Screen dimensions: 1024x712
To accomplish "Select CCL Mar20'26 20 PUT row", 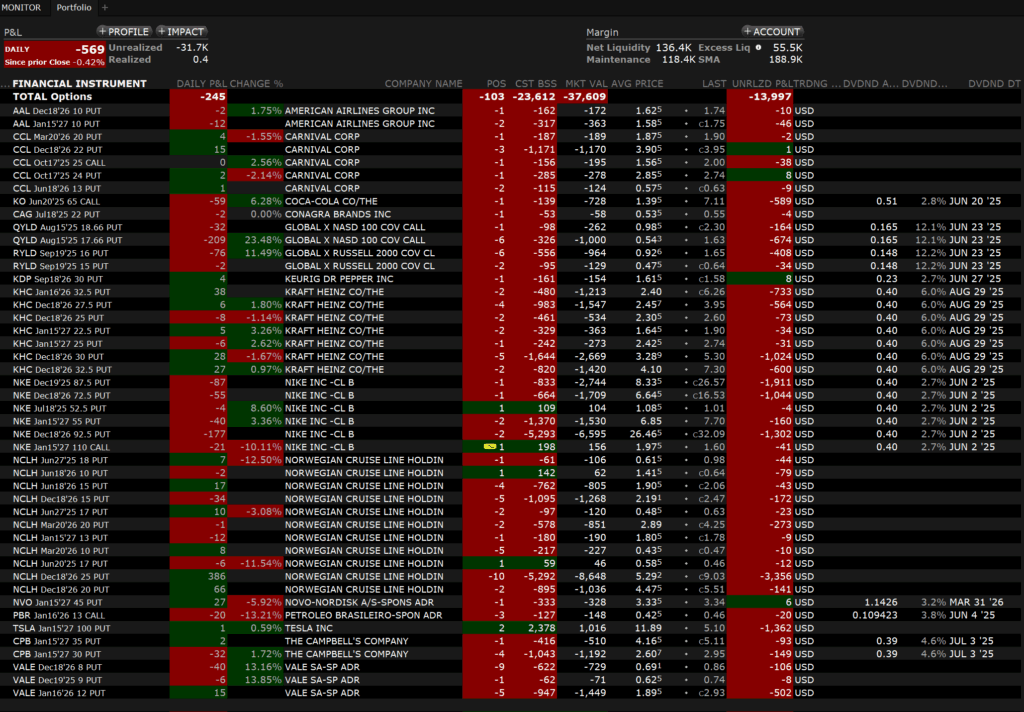I will [x=511, y=137].
